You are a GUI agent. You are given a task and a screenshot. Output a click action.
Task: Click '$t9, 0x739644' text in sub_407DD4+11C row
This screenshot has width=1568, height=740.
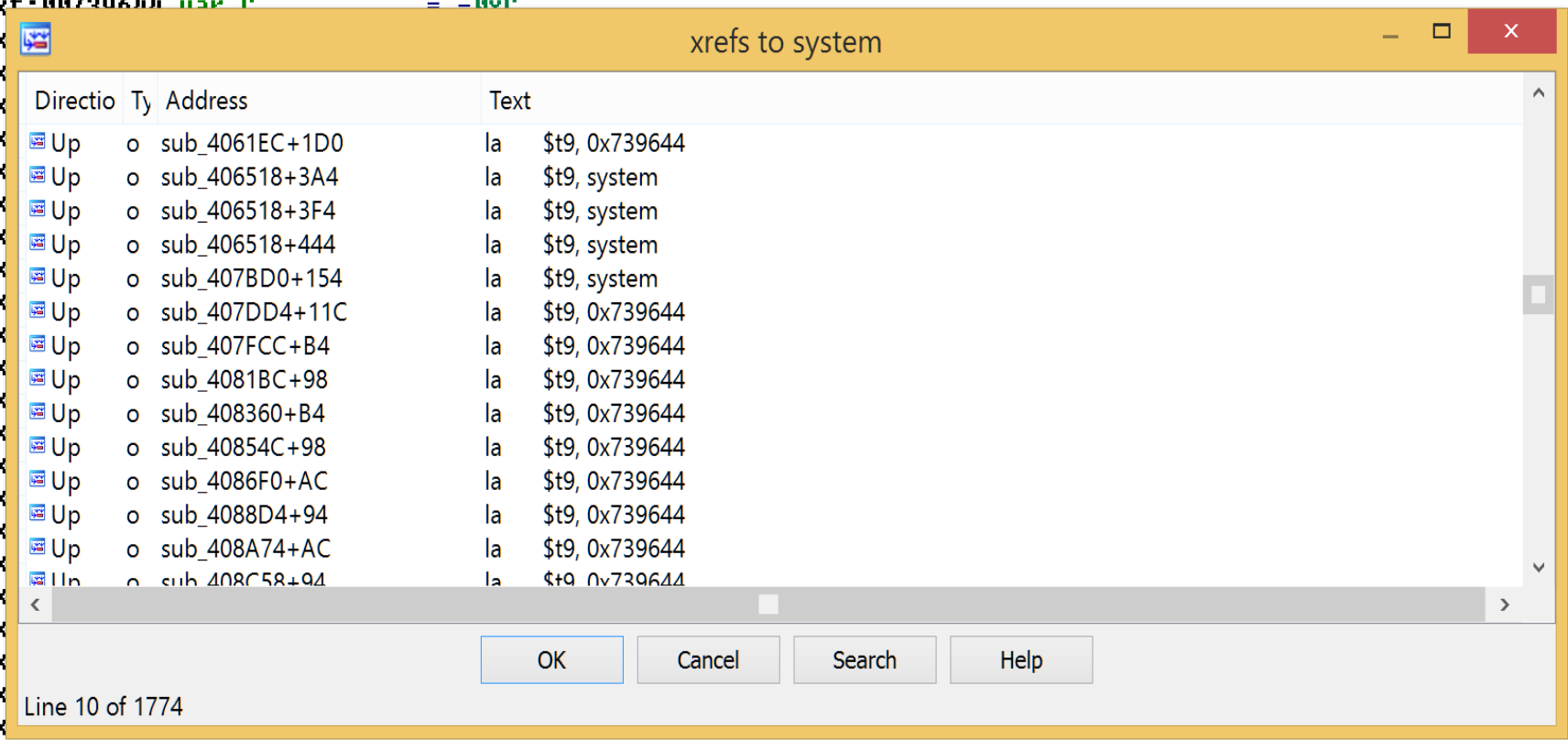(614, 312)
